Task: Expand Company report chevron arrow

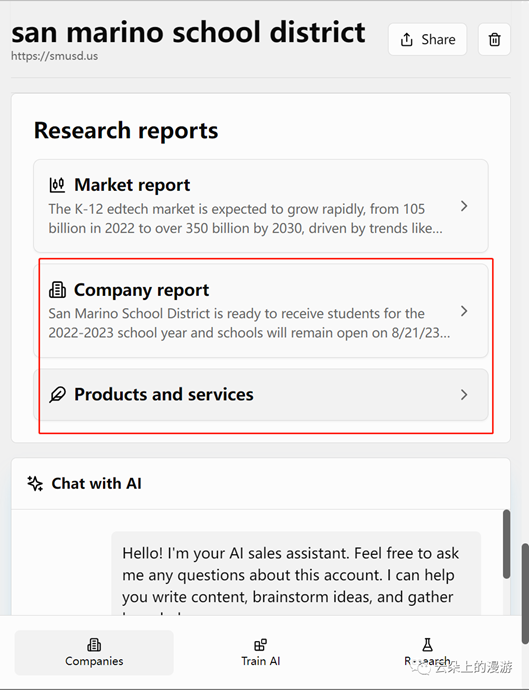Action: (464, 311)
